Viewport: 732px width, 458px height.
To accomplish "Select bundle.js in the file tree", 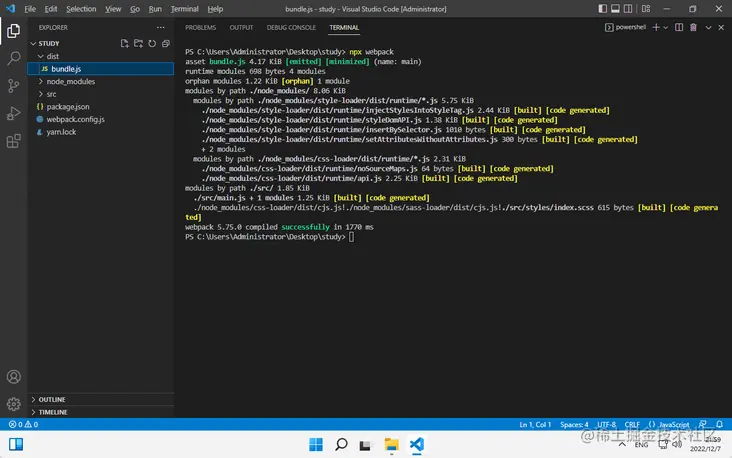I will pos(101,69).
